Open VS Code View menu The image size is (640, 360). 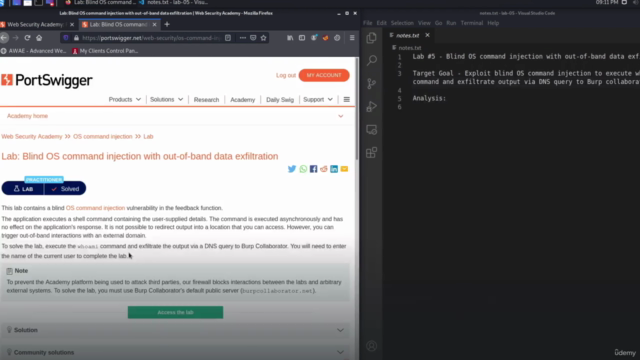click(424, 23)
